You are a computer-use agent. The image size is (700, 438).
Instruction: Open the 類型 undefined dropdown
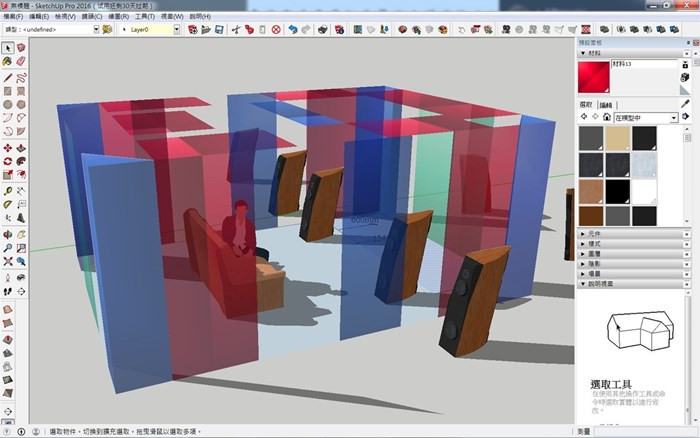(x=96, y=30)
